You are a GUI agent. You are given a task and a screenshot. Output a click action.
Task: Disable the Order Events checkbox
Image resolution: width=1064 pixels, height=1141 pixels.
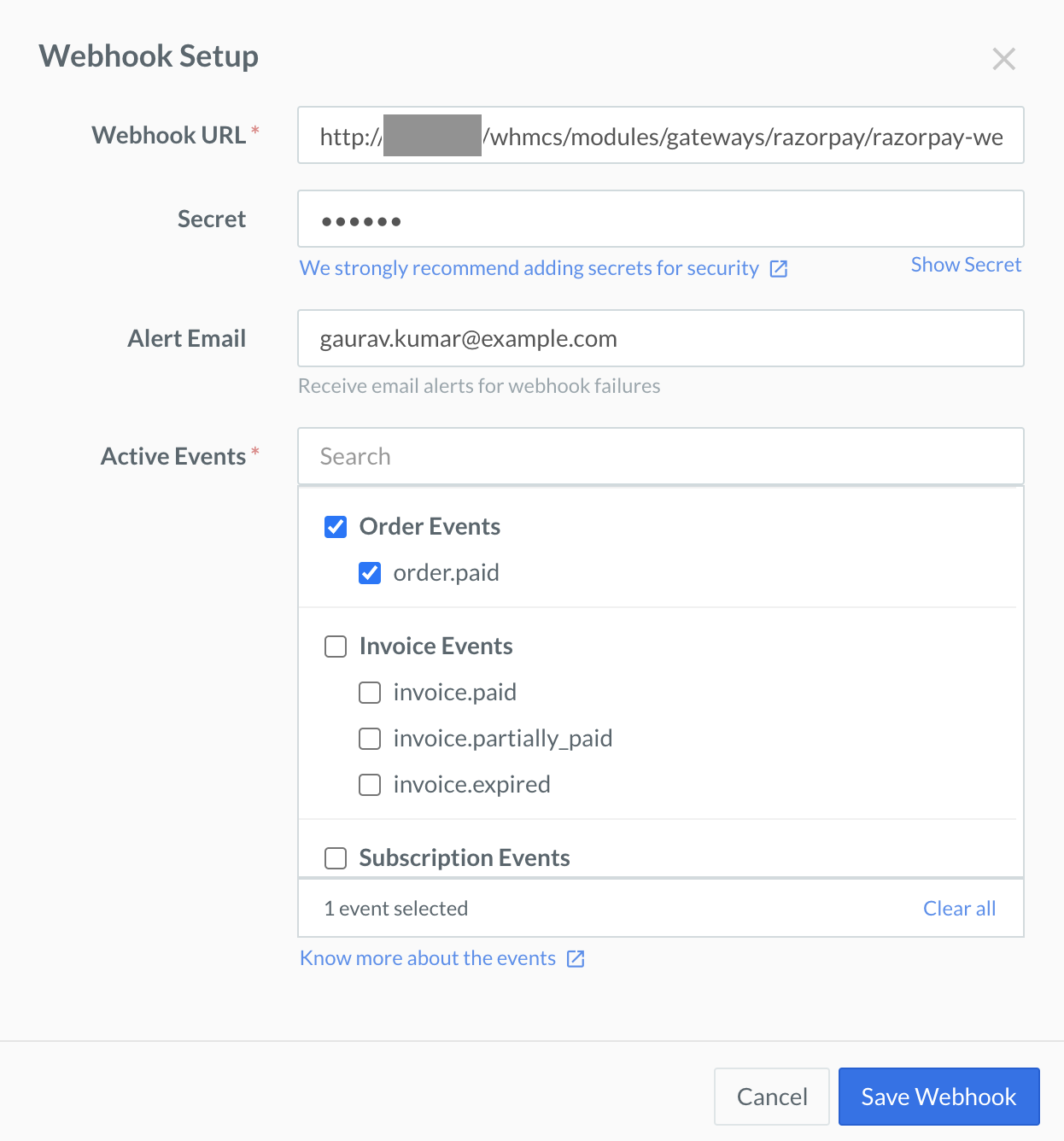coord(335,527)
